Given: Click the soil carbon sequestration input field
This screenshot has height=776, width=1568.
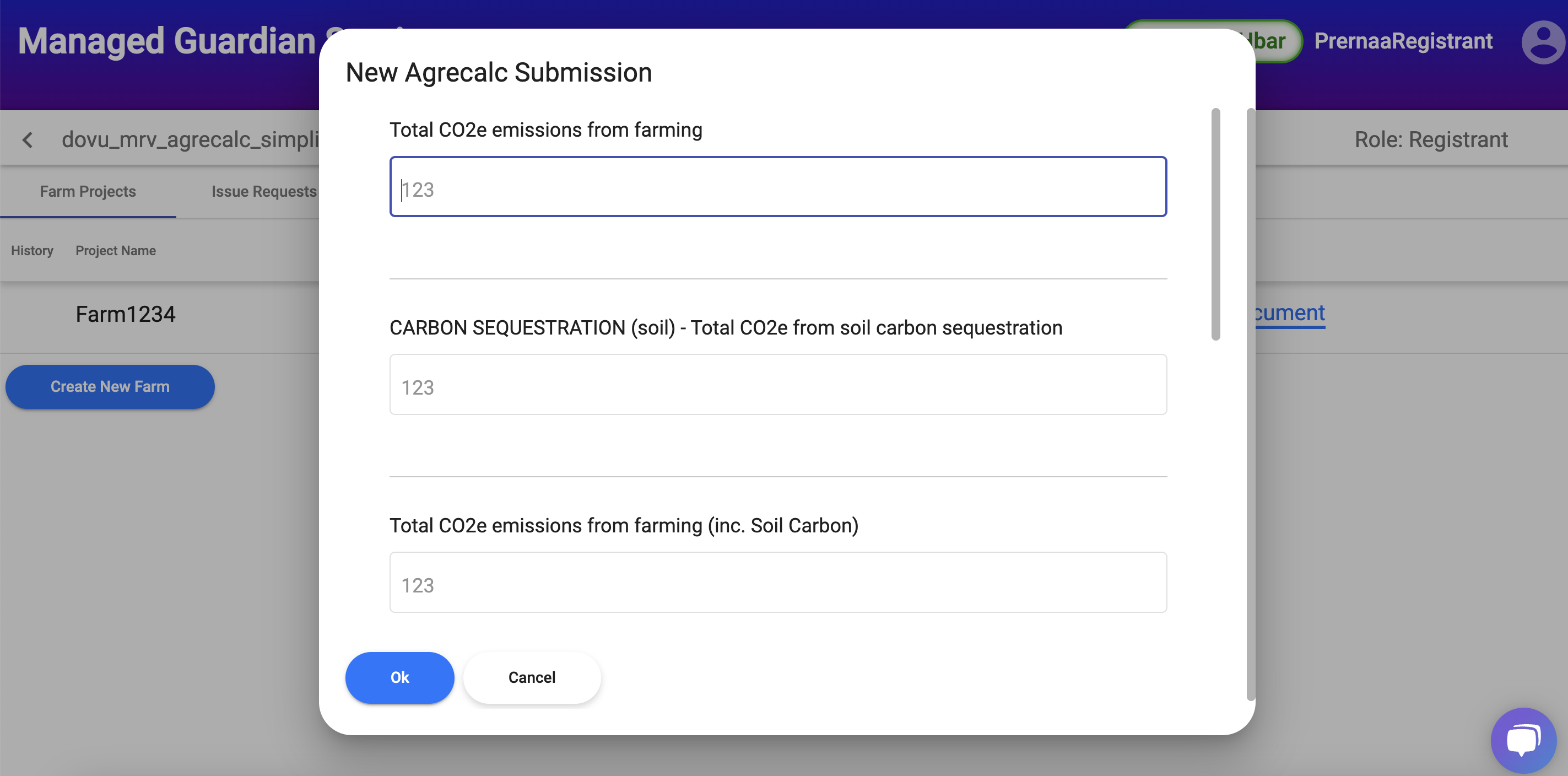Looking at the screenshot, I should tap(777, 385).
